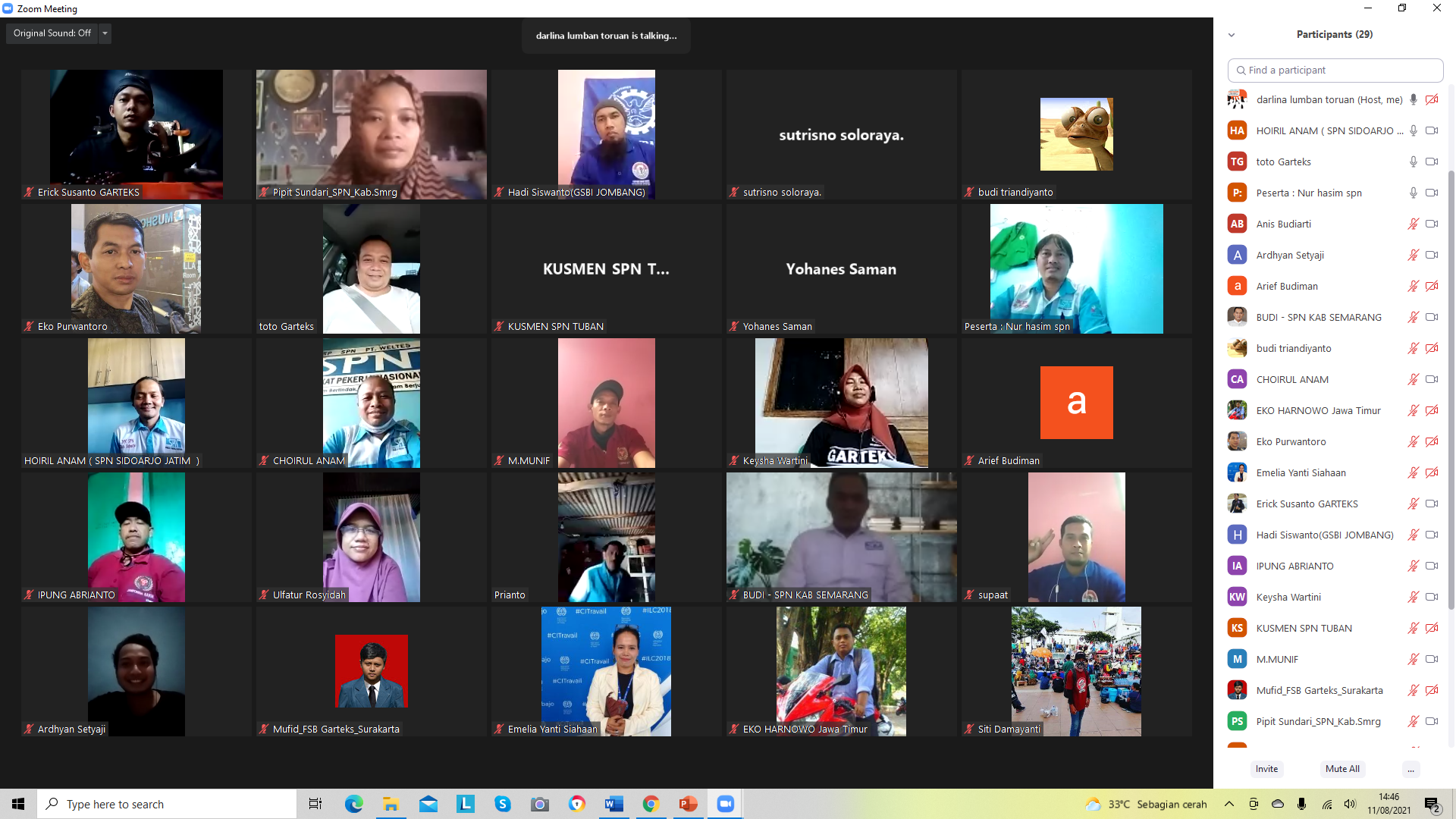1456x819 pixels.
Task: Click disabled camera icon for Arief Budiman
Action: (x=1431, y=286)
